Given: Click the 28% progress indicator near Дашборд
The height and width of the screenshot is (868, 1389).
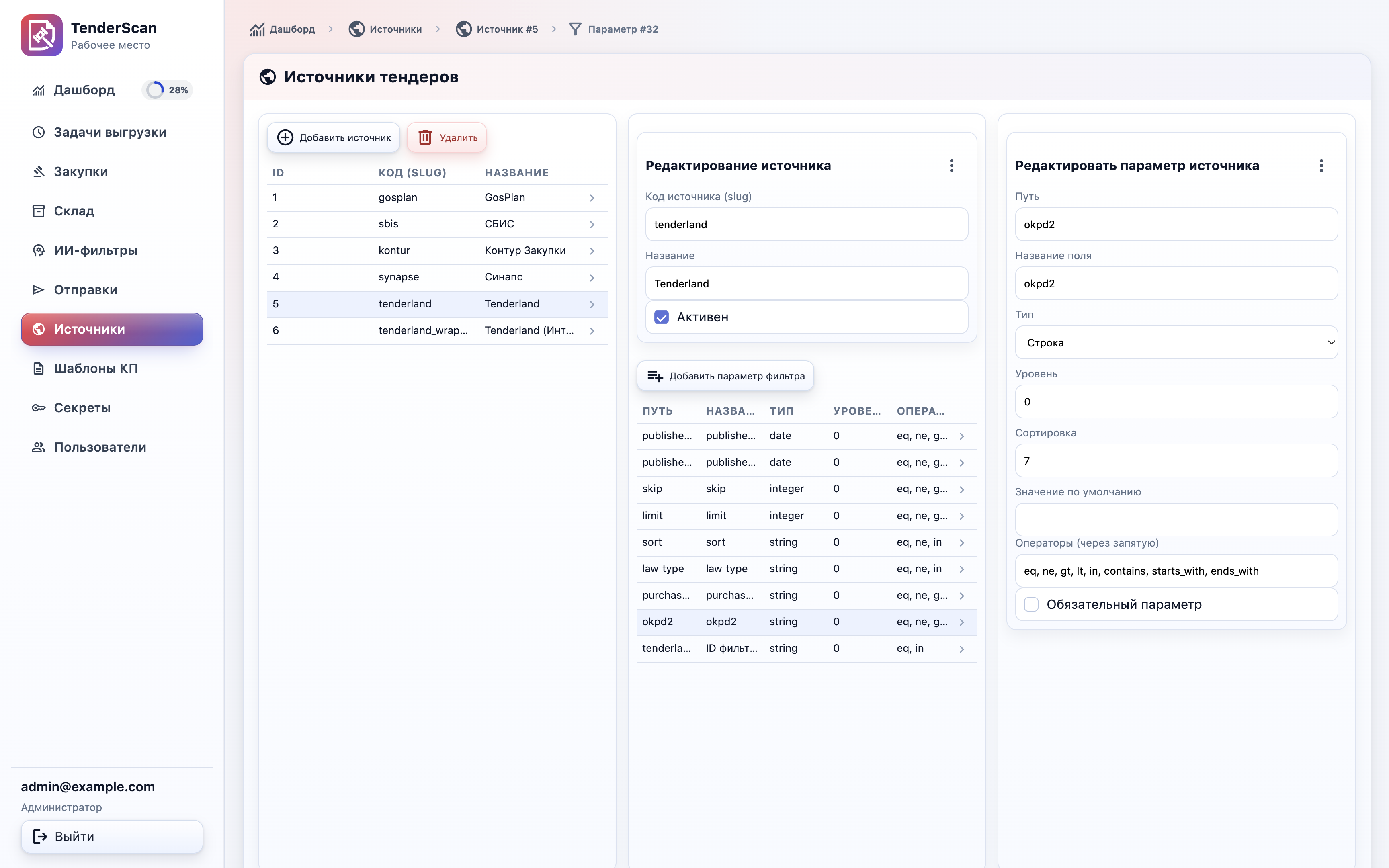Looking at the screenshot, I should click(167, 90).
